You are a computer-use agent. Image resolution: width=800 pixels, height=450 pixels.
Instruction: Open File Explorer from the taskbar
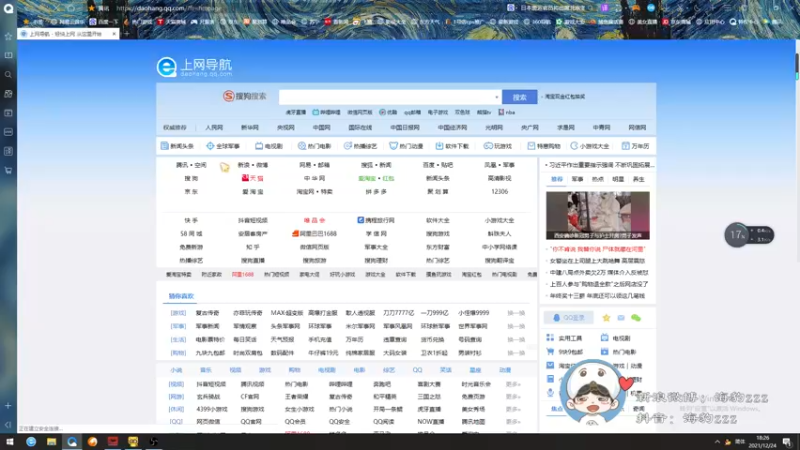tap(52, 441)
